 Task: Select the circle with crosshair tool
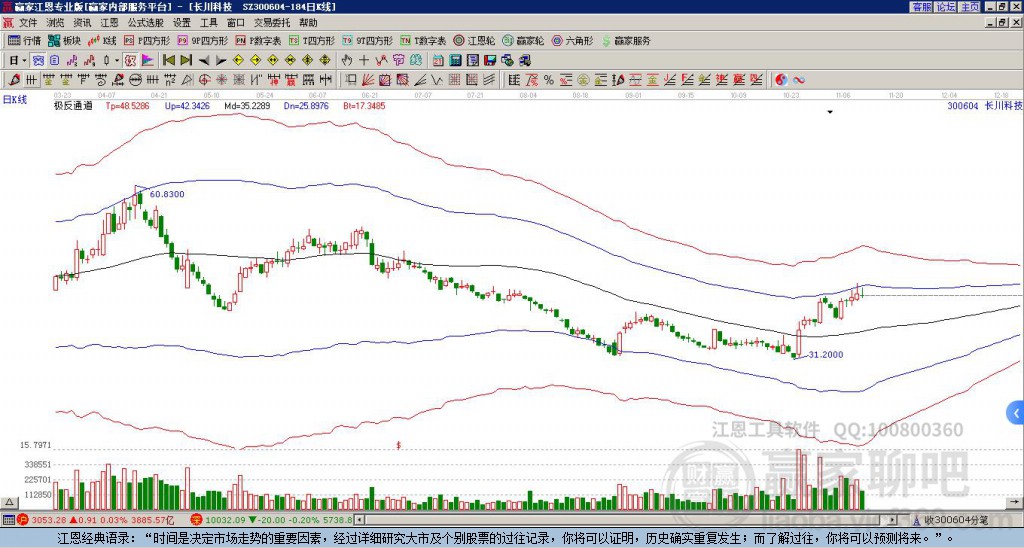click(x=204, y=80)
